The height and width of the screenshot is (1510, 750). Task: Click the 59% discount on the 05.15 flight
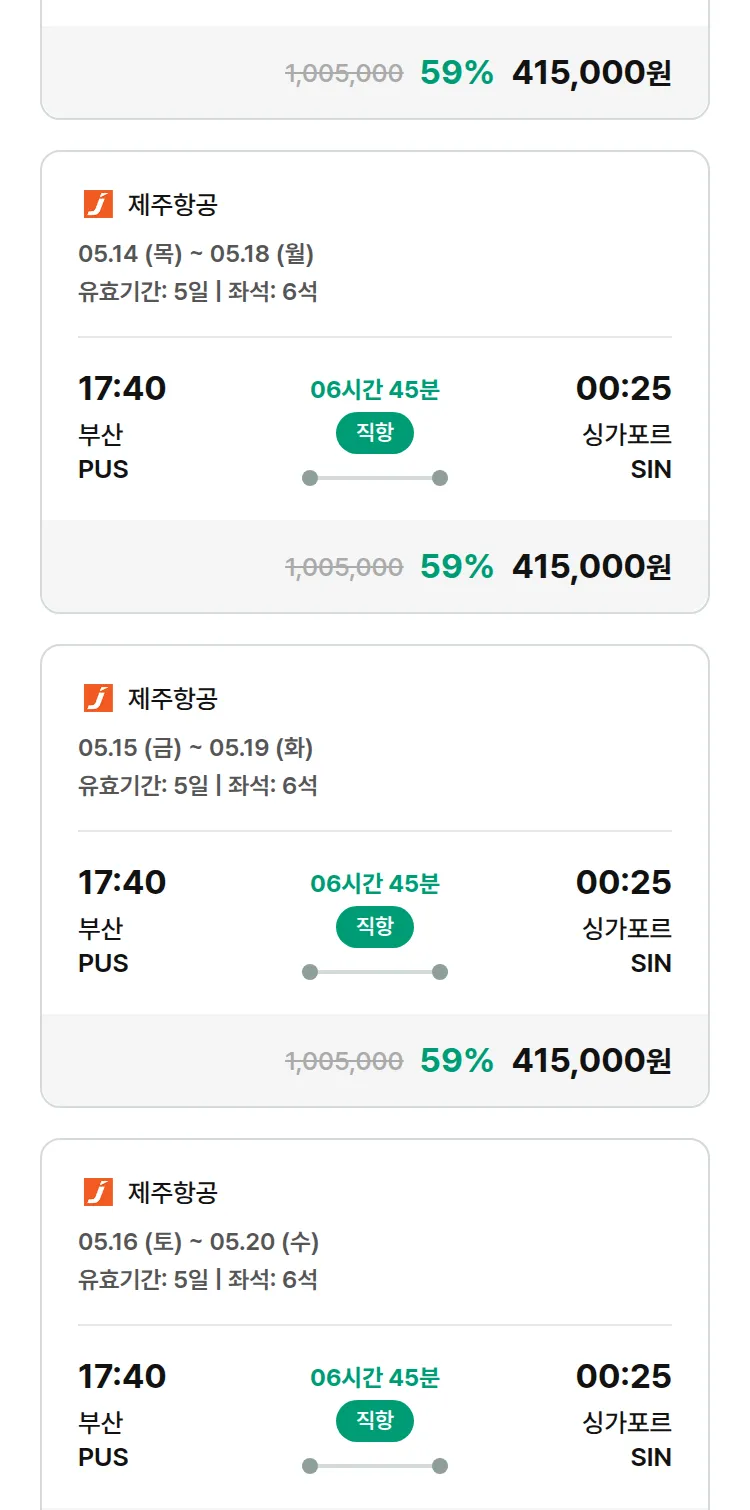[457, 1061]
